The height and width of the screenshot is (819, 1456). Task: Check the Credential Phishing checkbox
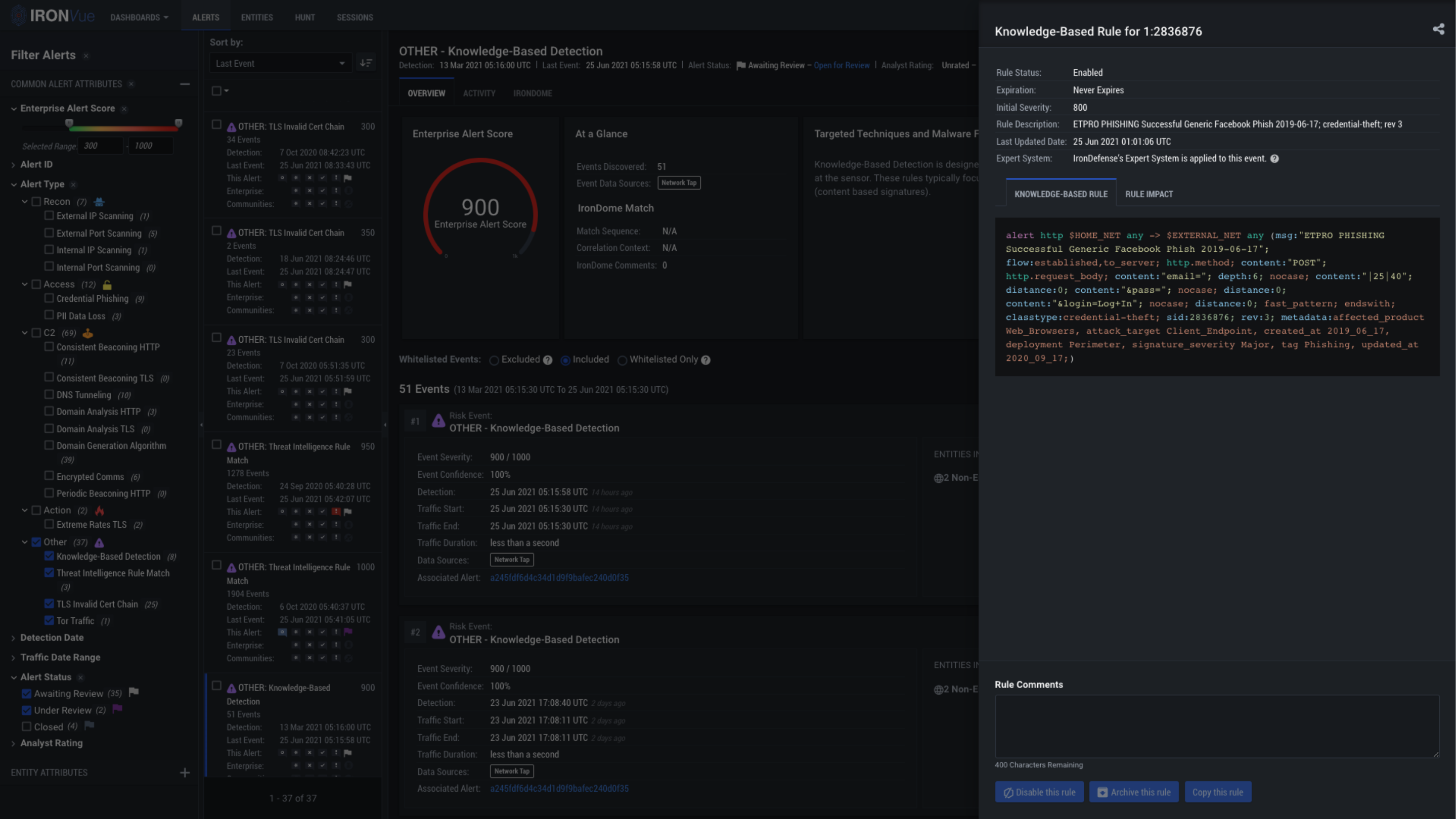[x=49, y=298]
